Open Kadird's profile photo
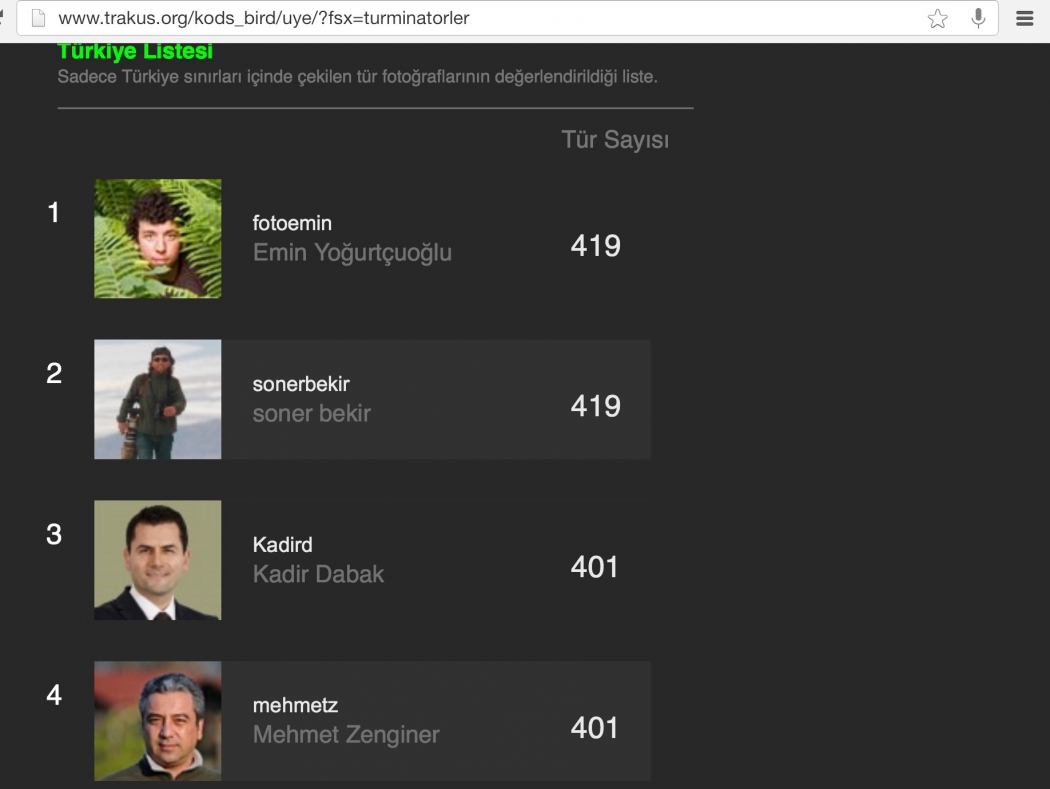This screenshot has height=789, width=1050. click(157, 560)
